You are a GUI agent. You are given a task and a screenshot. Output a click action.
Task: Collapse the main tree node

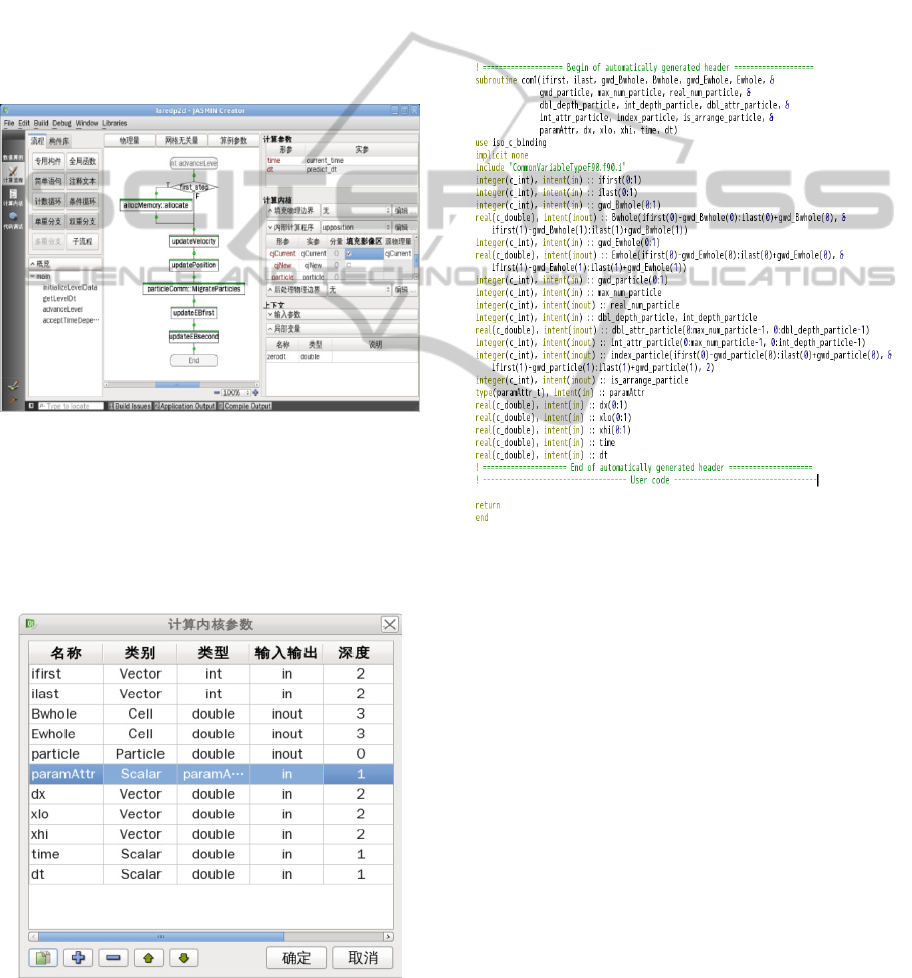click(x=33, y=276)
